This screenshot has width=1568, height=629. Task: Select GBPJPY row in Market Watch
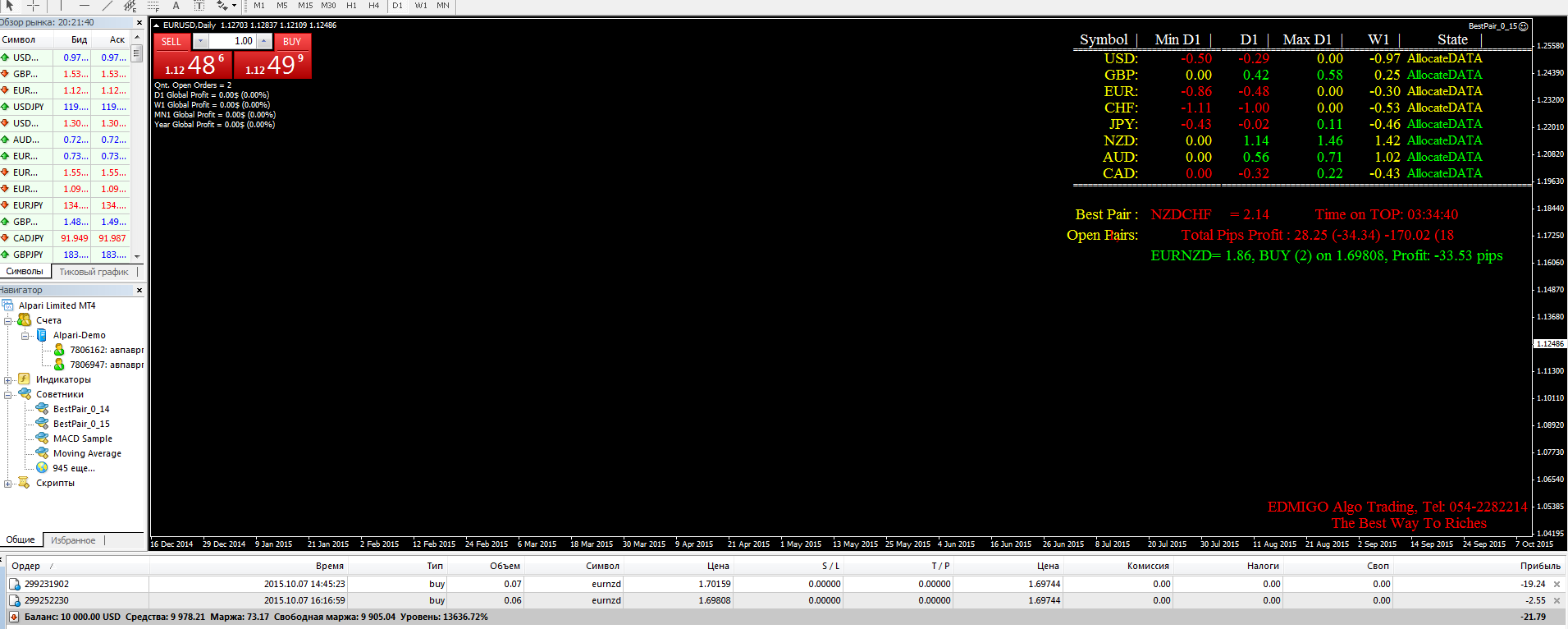(x=65, y=255)
